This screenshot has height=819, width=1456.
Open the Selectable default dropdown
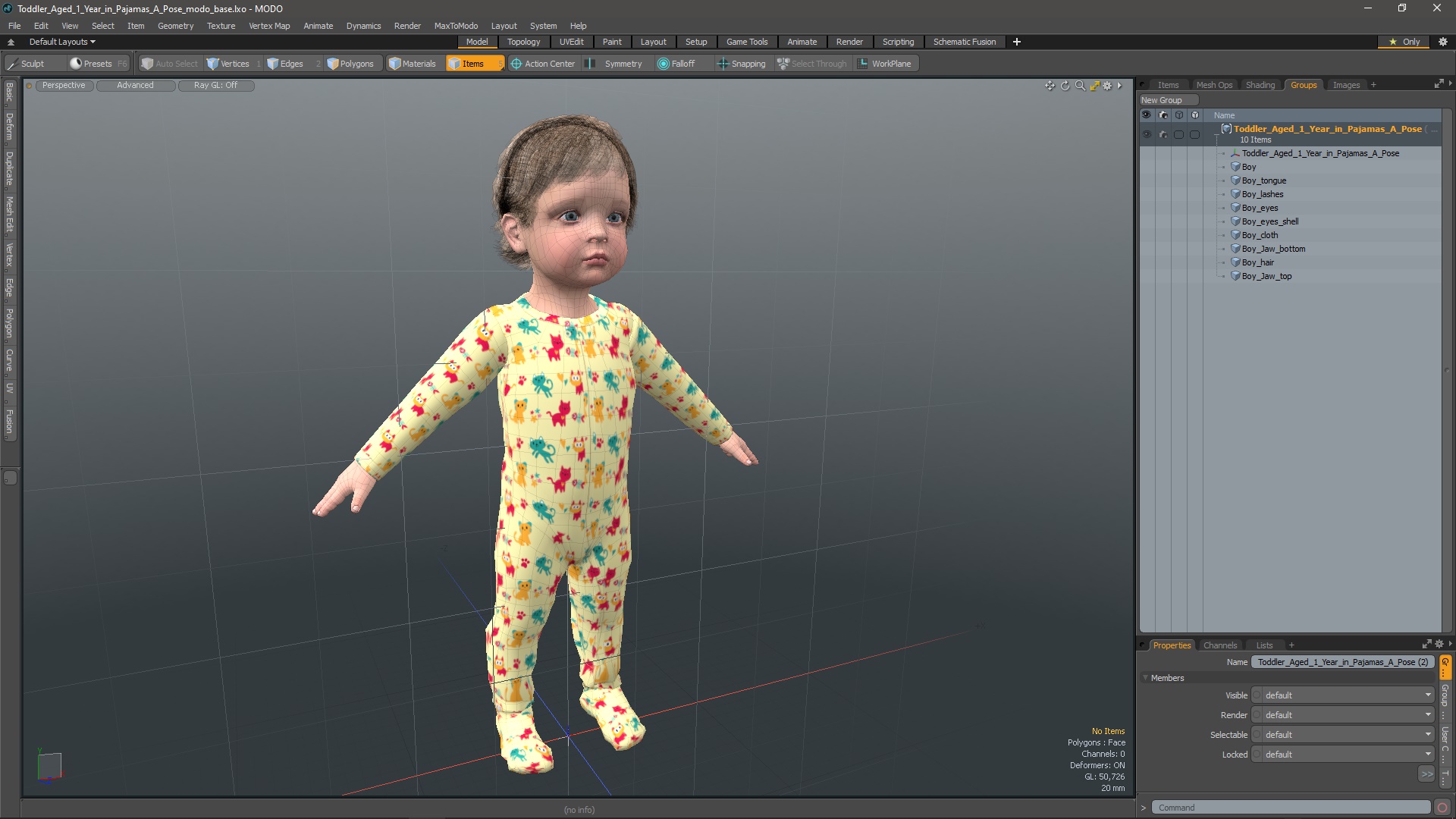click(1342, 735)
